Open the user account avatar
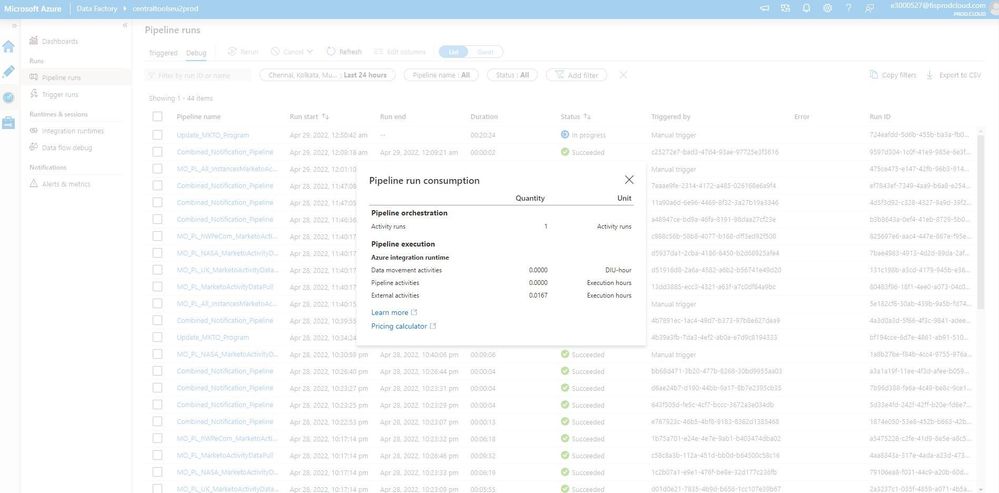 click(x=994, y=8)
